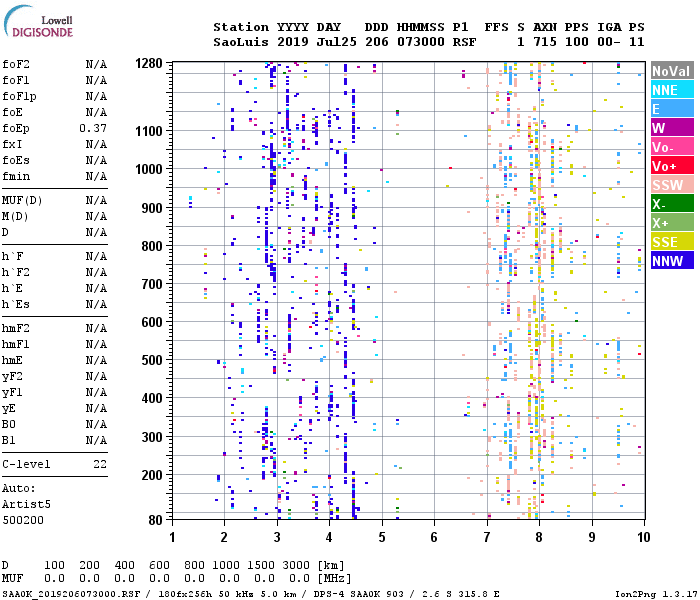Click the 500 height axis label

[152, 360]
